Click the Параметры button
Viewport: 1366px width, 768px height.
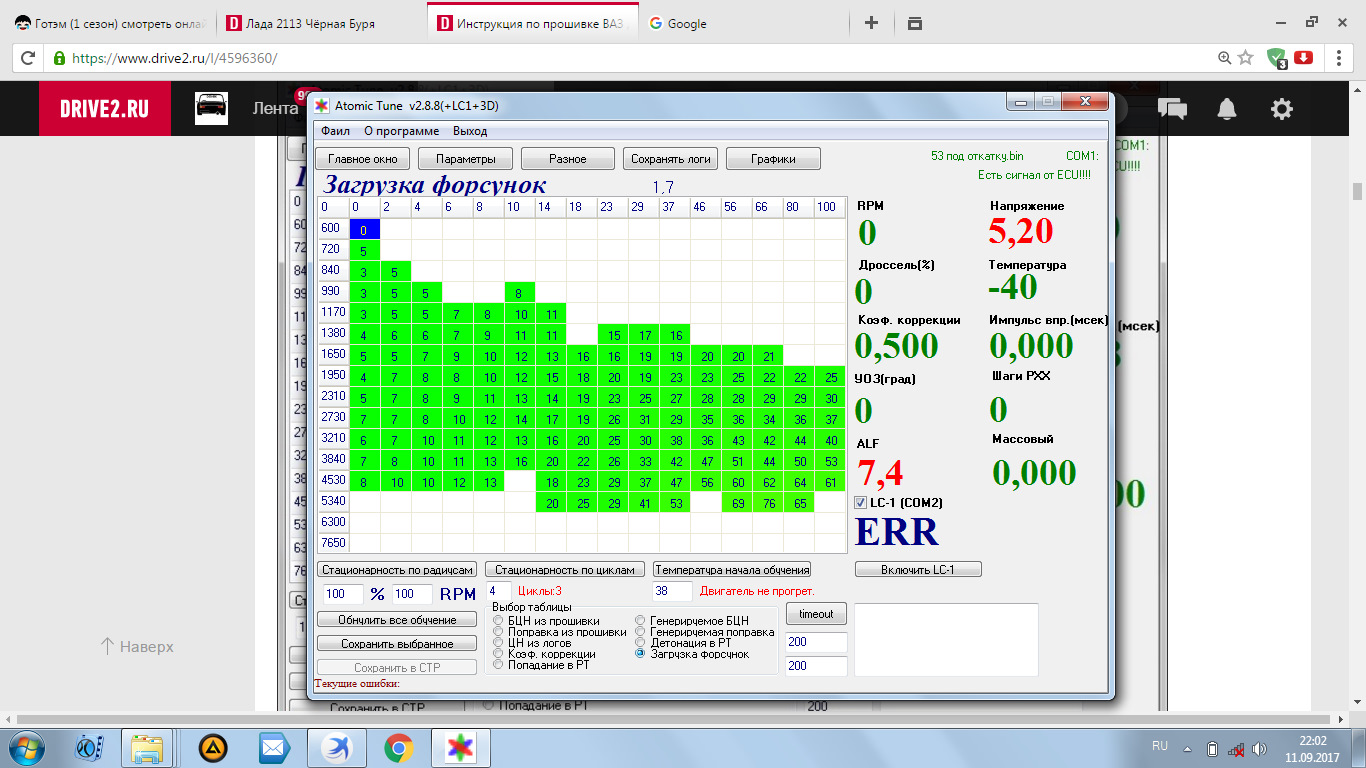click(x=465, y=159)
